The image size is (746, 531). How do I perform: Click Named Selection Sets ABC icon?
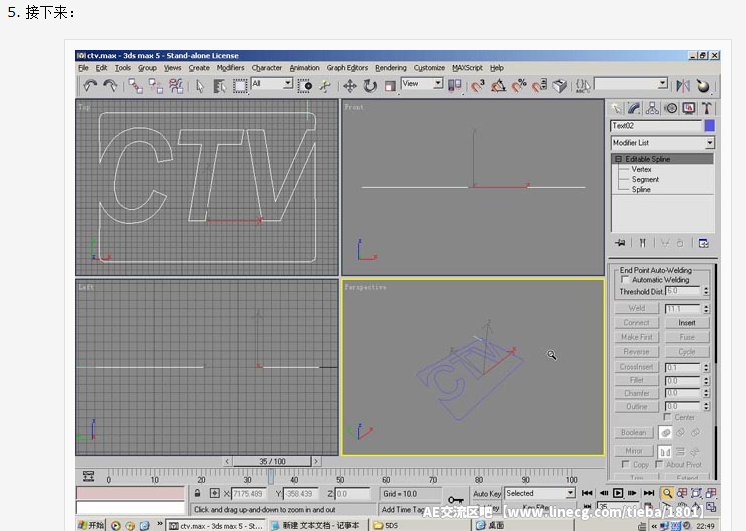582,86
